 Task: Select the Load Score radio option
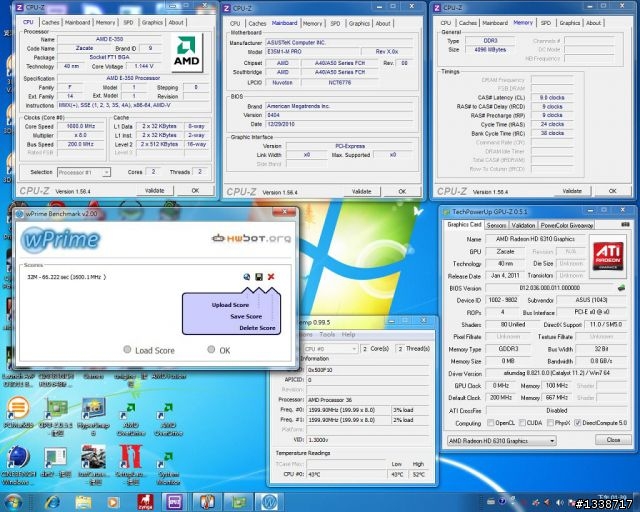click(127, 349)
